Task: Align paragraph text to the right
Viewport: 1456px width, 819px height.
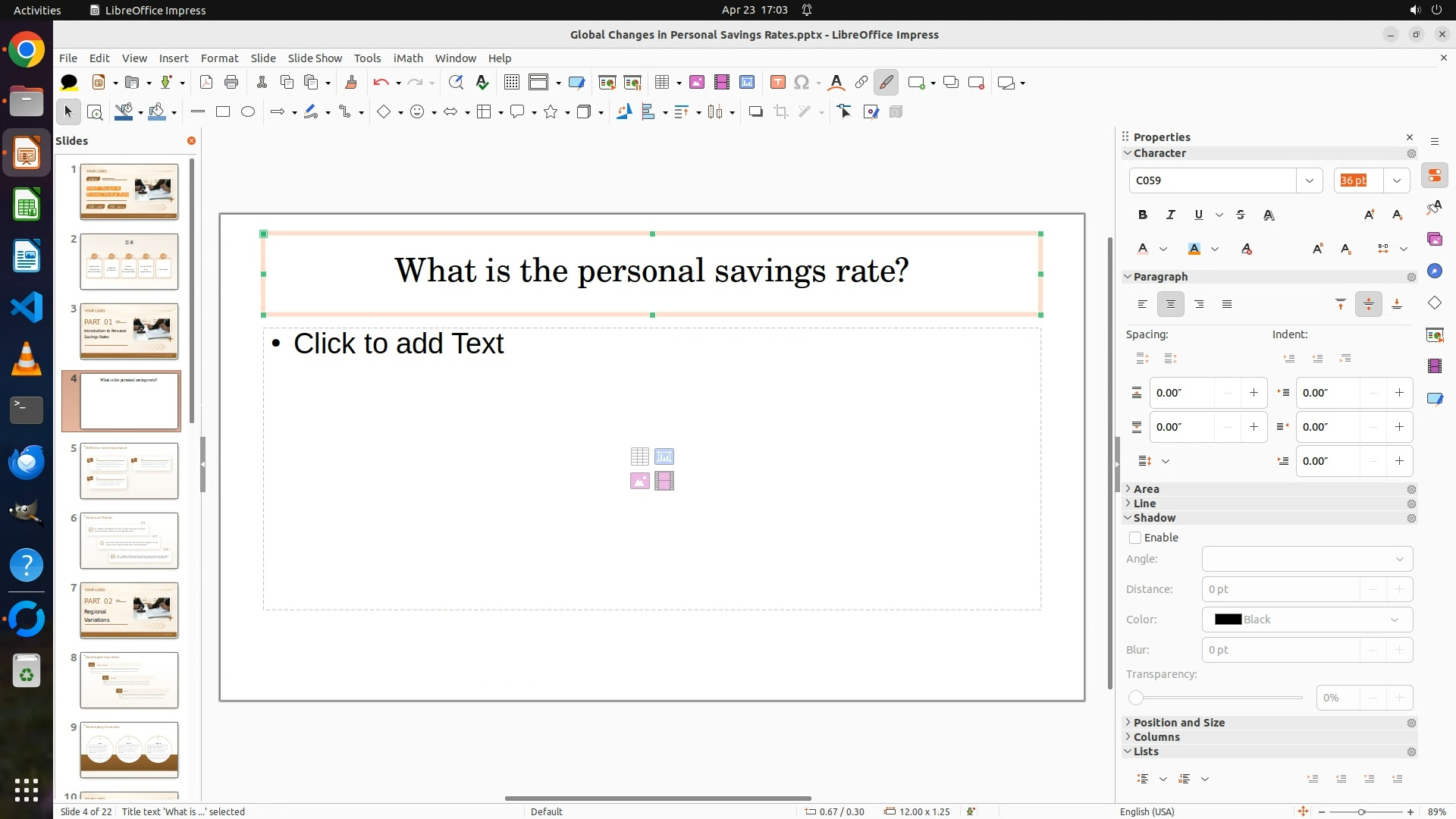Action: [1199, 305]
